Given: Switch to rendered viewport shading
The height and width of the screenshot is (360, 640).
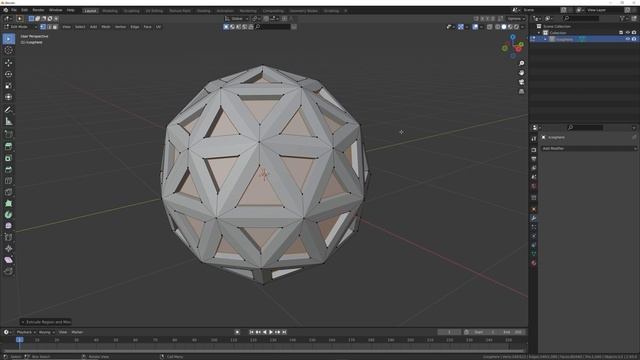Looking at the screenshot, I should 516,27.
